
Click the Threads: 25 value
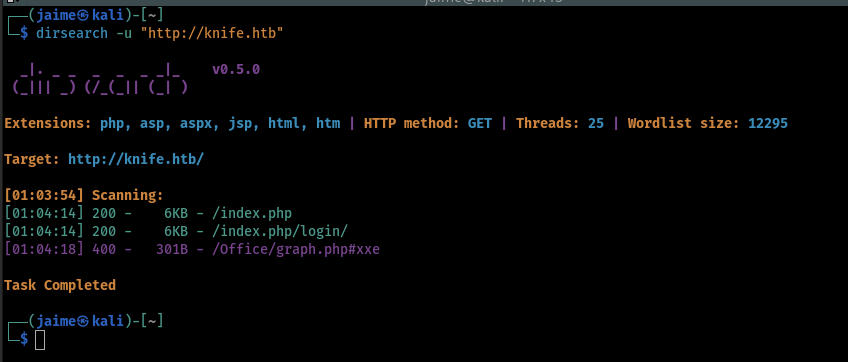[595, 123]
